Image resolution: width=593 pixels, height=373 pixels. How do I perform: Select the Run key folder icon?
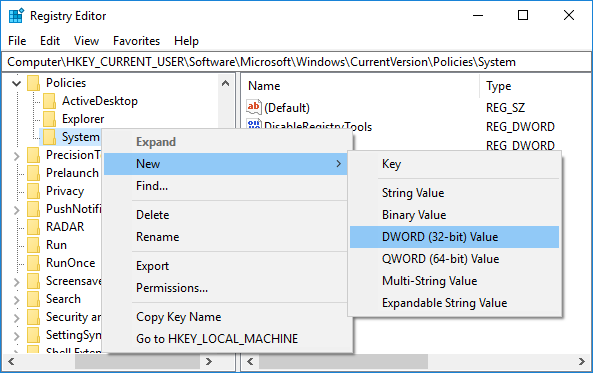(33, 245)
